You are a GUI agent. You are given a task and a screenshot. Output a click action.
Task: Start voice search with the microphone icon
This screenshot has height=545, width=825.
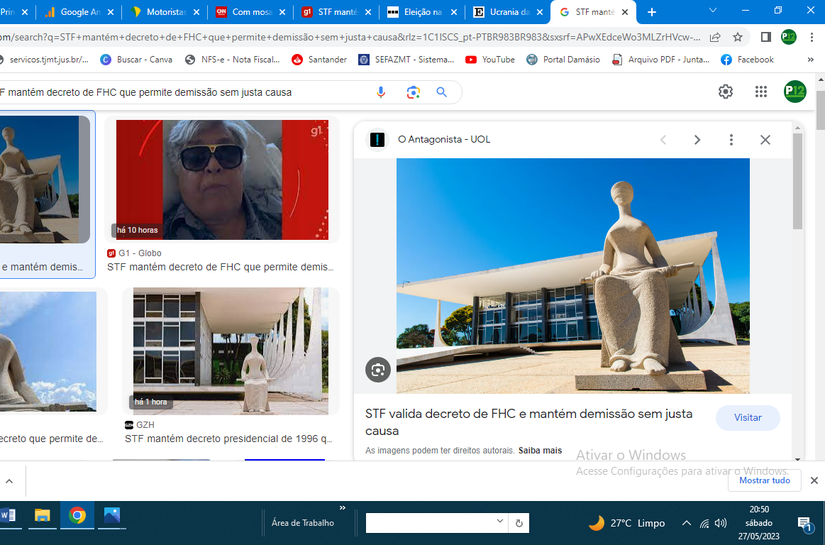pyautogui.click(x=381, y=93)
